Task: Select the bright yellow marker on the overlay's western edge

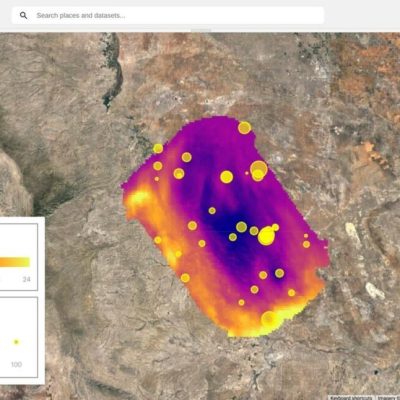Action: 158,148
